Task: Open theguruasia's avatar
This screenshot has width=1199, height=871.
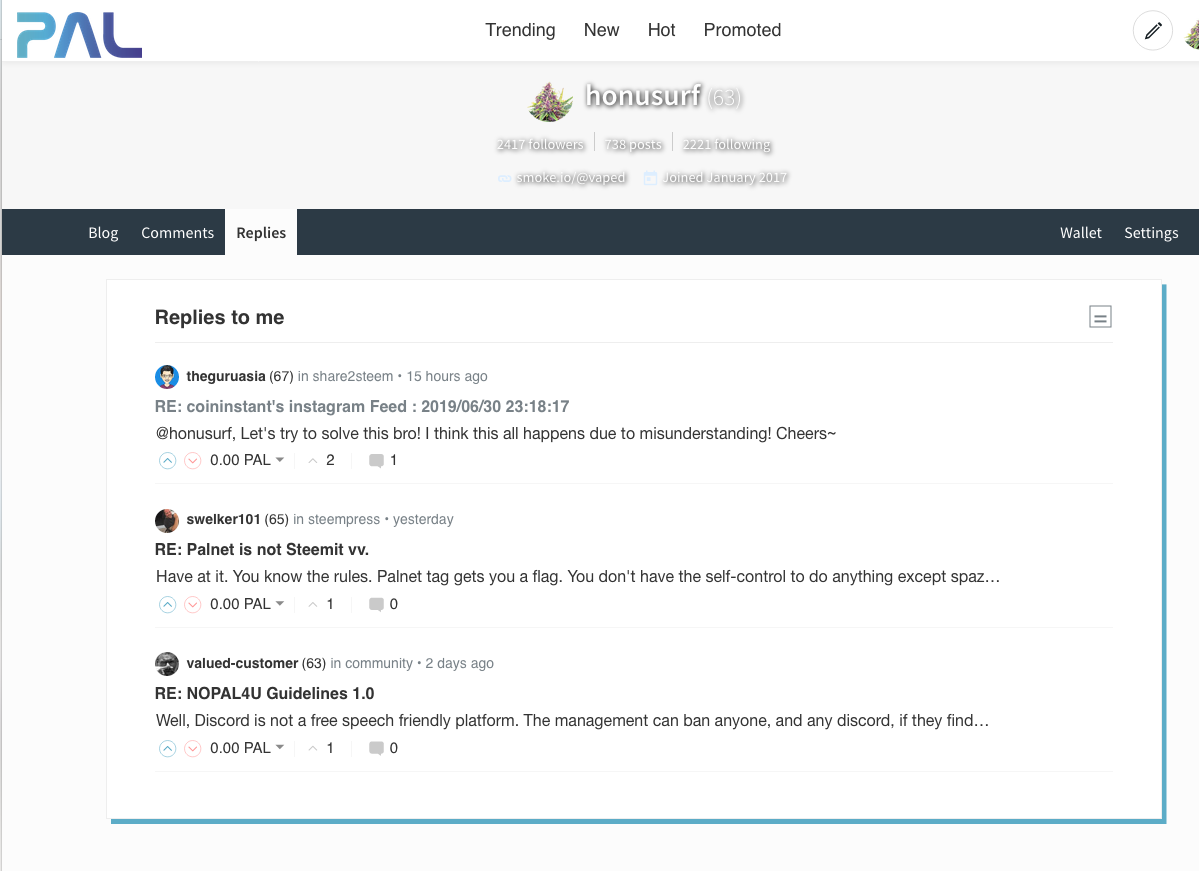Action: 167,376
